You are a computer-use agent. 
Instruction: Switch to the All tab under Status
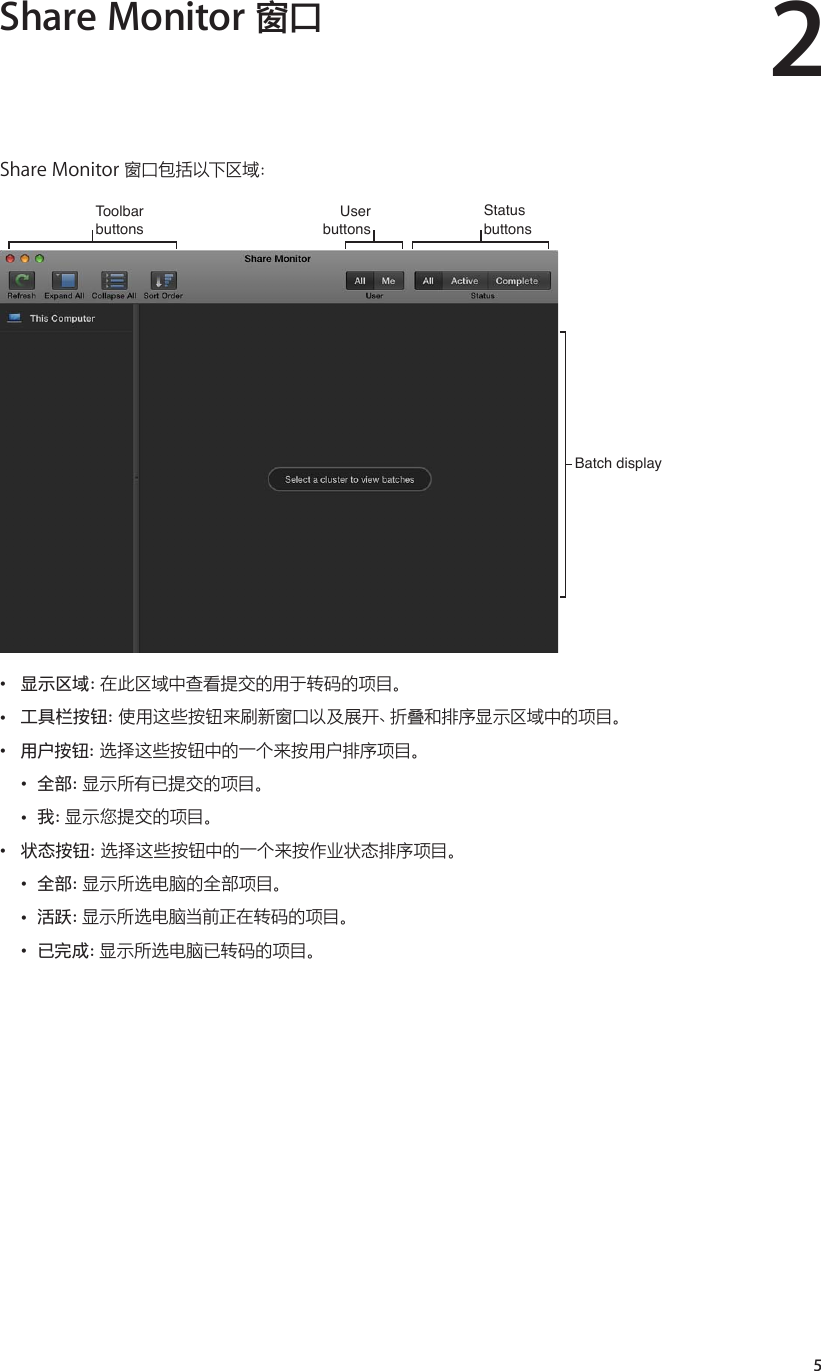pos(428,280)
